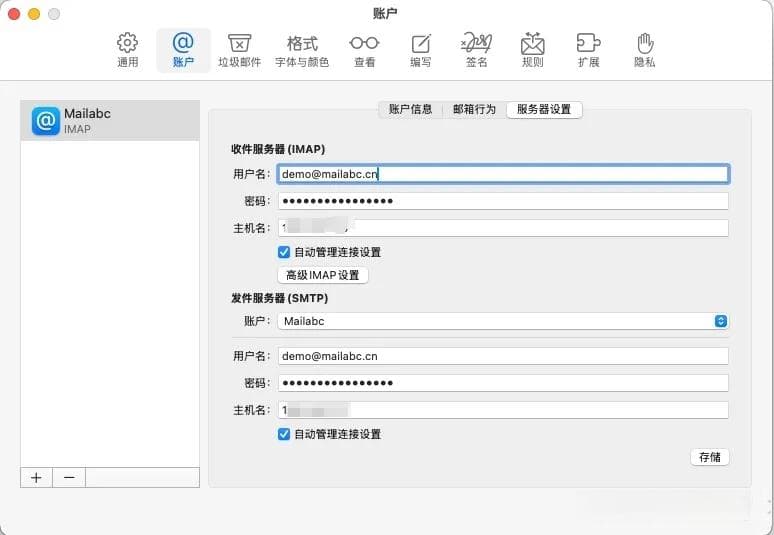Select the 账户 accounts toolbar icon
Viewport: 774px width, 535px height.
tap(183, 50)
